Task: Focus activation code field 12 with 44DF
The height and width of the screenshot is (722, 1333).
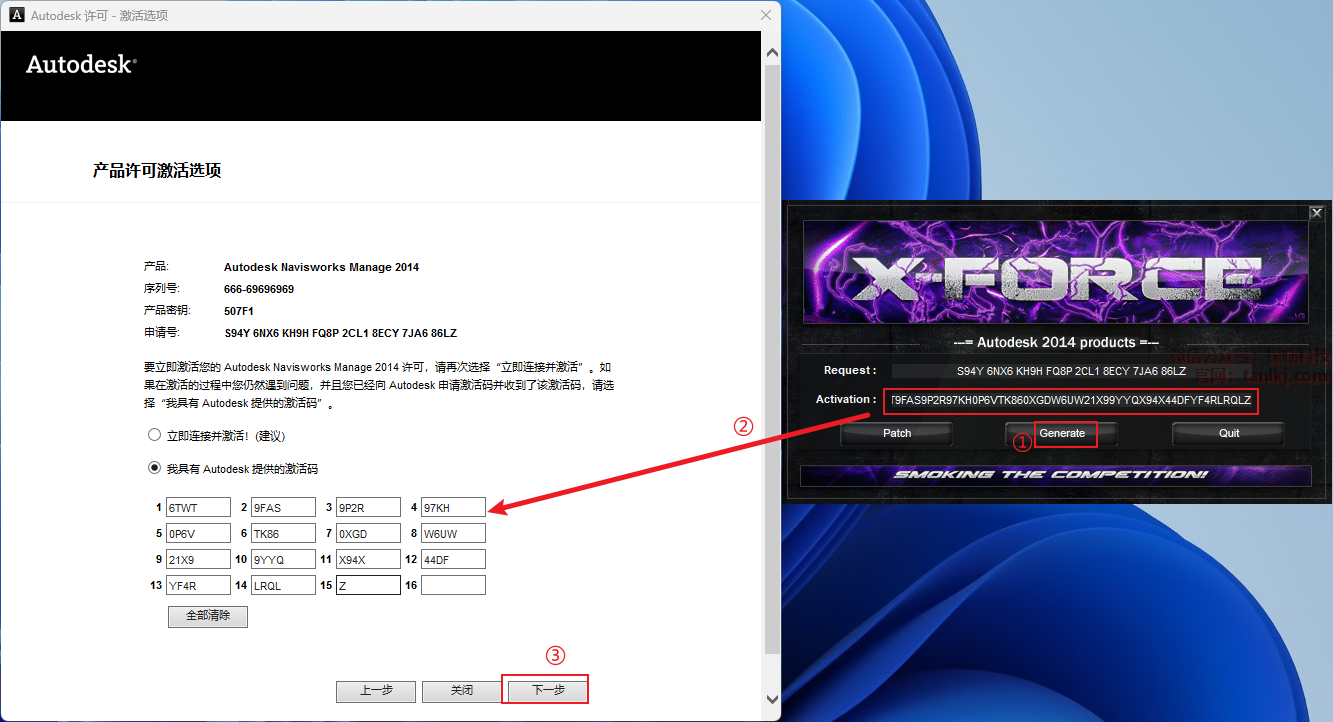Action: coord(453,559)
